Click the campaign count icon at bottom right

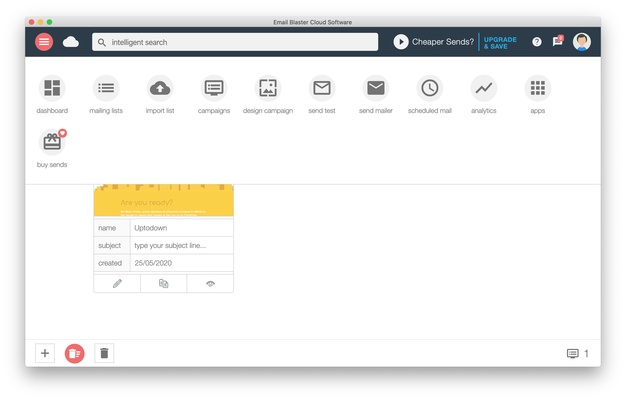pos(573,353)
